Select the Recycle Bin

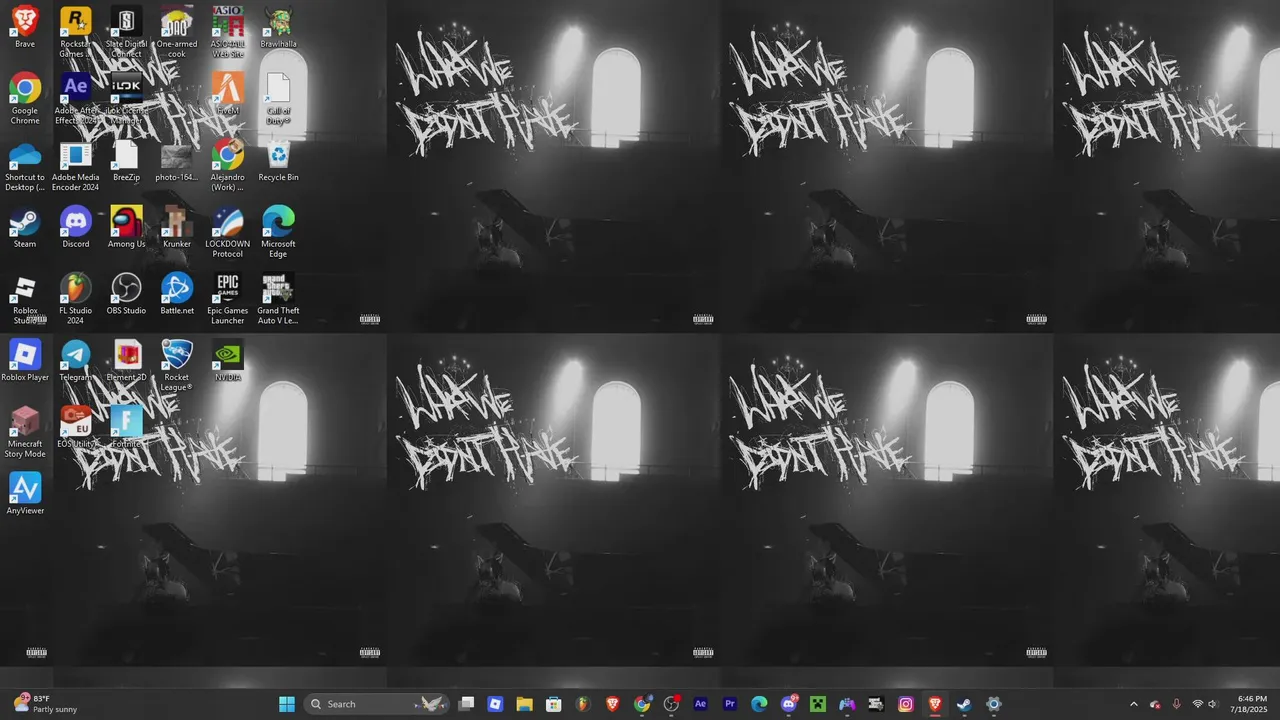click(x=278, y=161)
